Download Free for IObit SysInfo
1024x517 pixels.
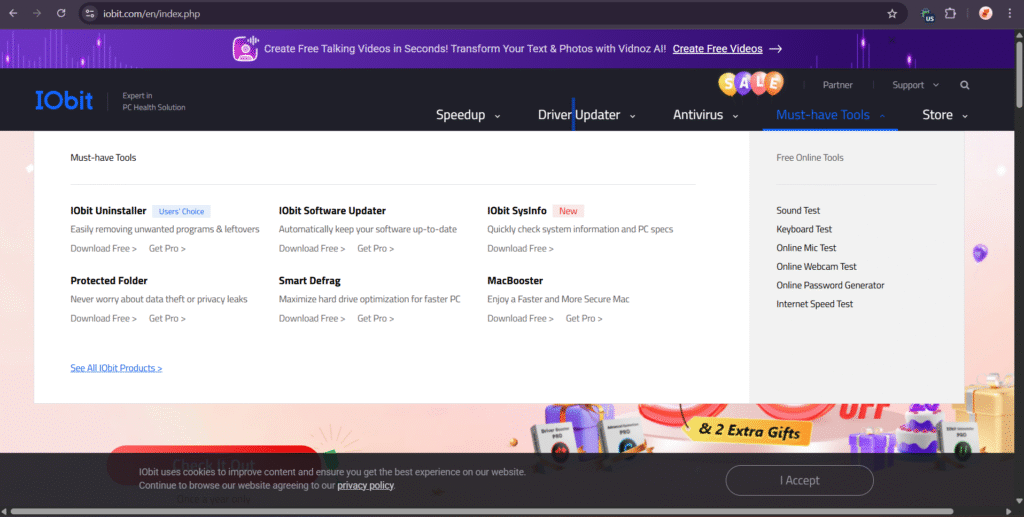(x=520, y=249)
